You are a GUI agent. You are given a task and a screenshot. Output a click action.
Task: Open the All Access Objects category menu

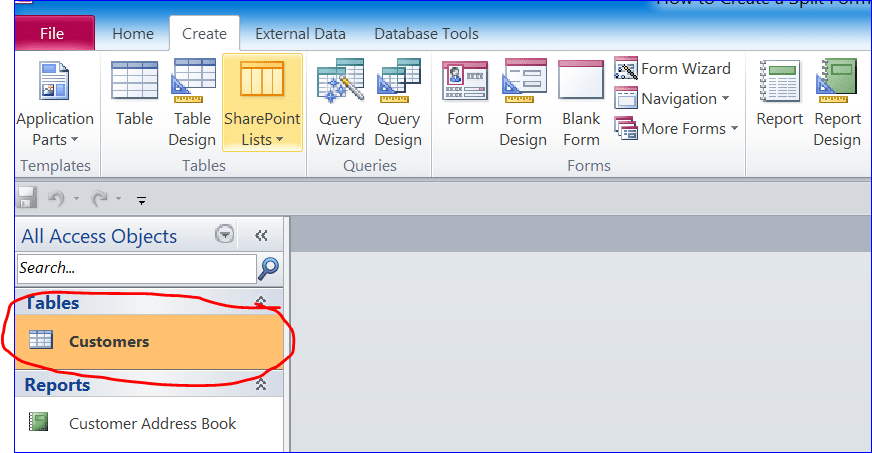[225, 234]
